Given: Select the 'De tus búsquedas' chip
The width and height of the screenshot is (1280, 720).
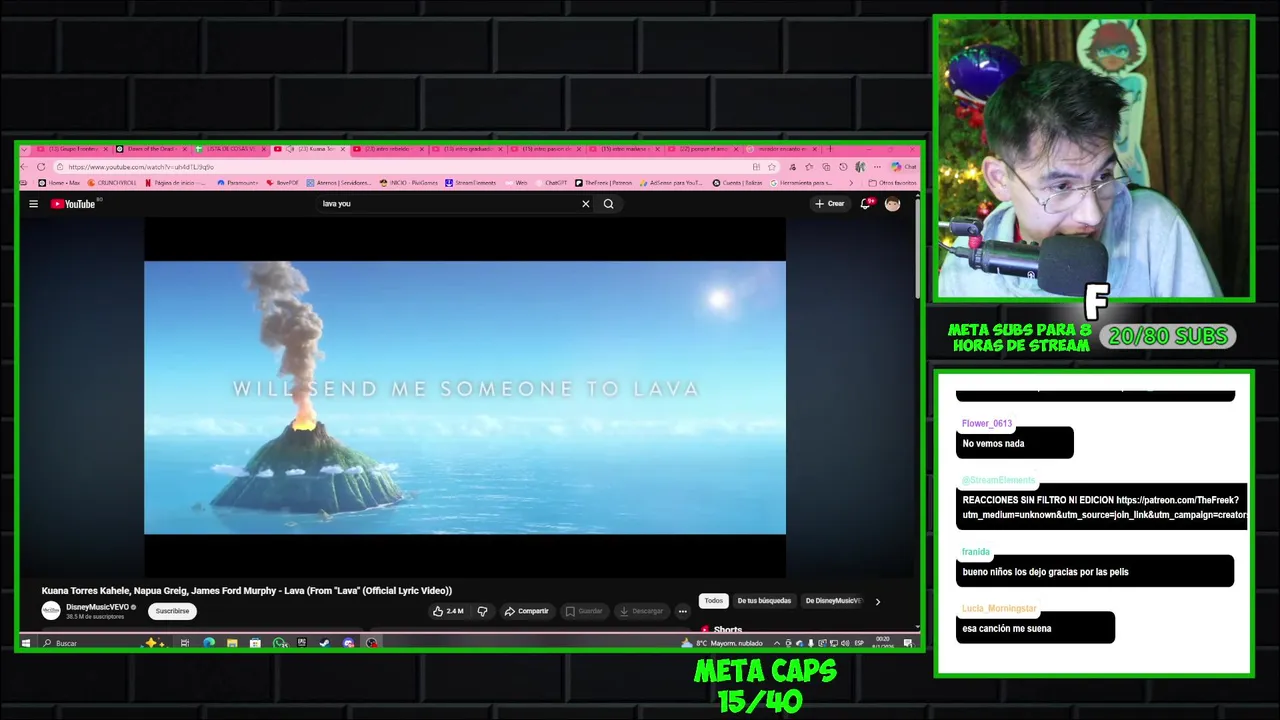Looking at the screenshot, I should tap(764, 601).
